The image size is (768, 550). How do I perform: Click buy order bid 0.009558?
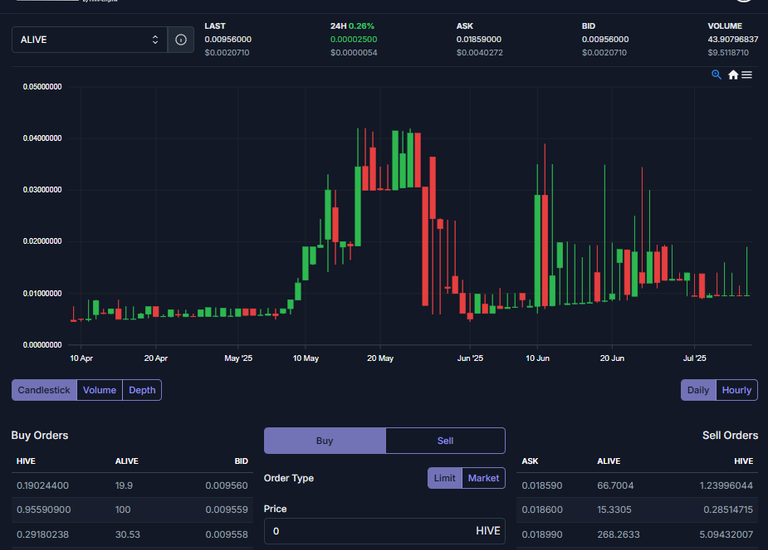[226, 534]
